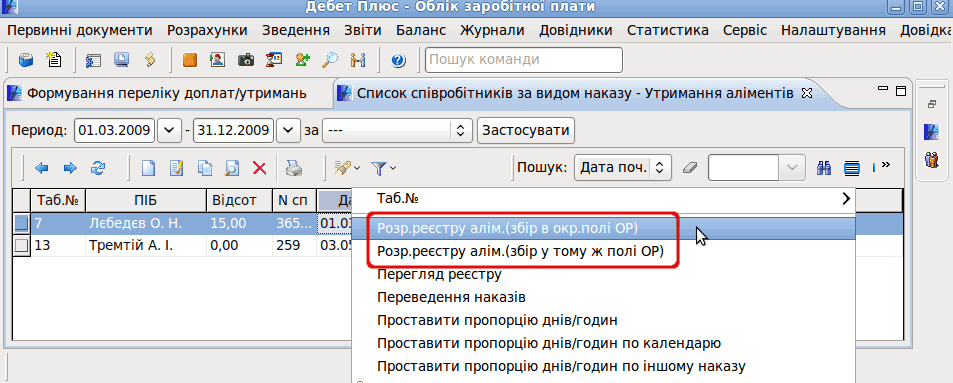
Task: Click the Застосувати button
Action: (x=526, y=130)
